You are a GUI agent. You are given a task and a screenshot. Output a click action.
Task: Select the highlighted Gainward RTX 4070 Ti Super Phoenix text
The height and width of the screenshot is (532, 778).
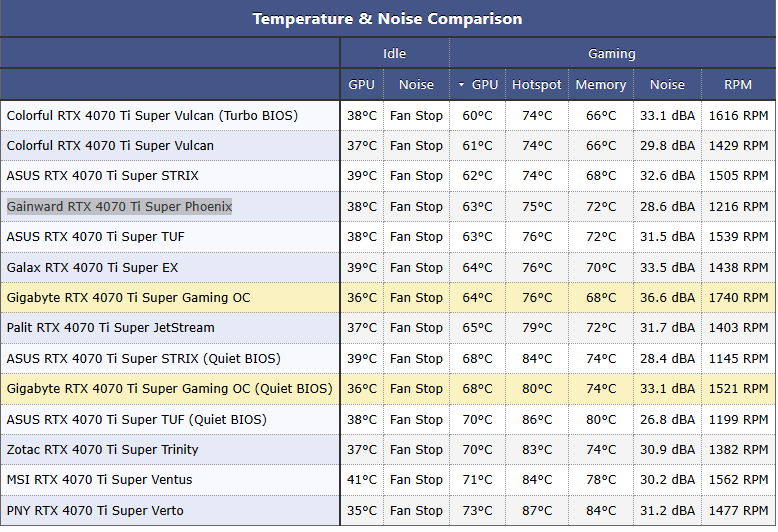[x=119, y=207]
